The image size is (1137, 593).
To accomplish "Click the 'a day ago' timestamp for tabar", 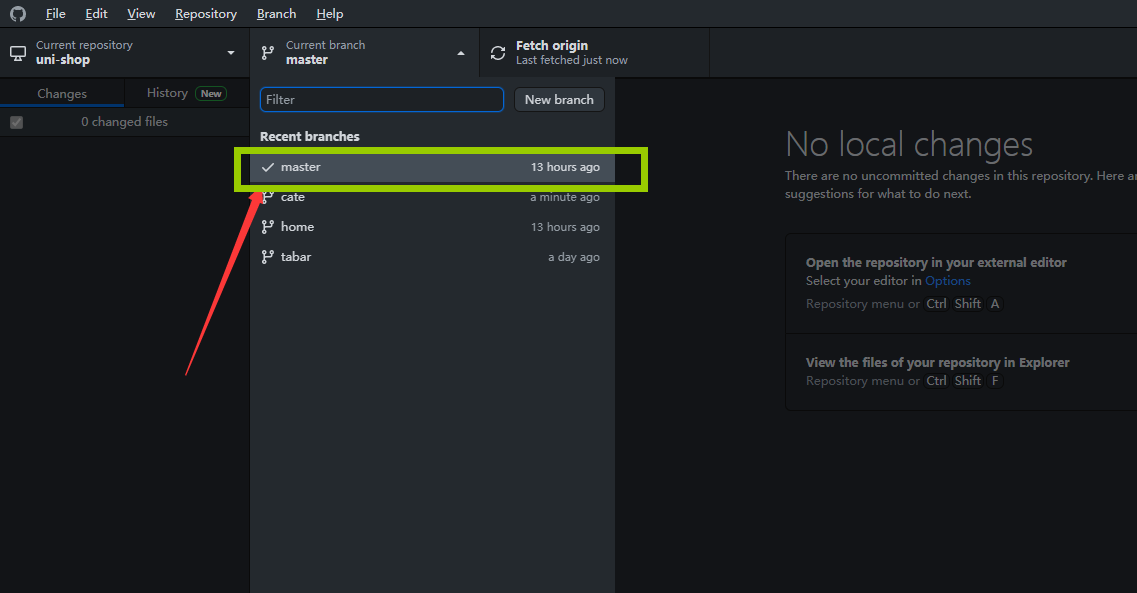I will tap(574, 257).
